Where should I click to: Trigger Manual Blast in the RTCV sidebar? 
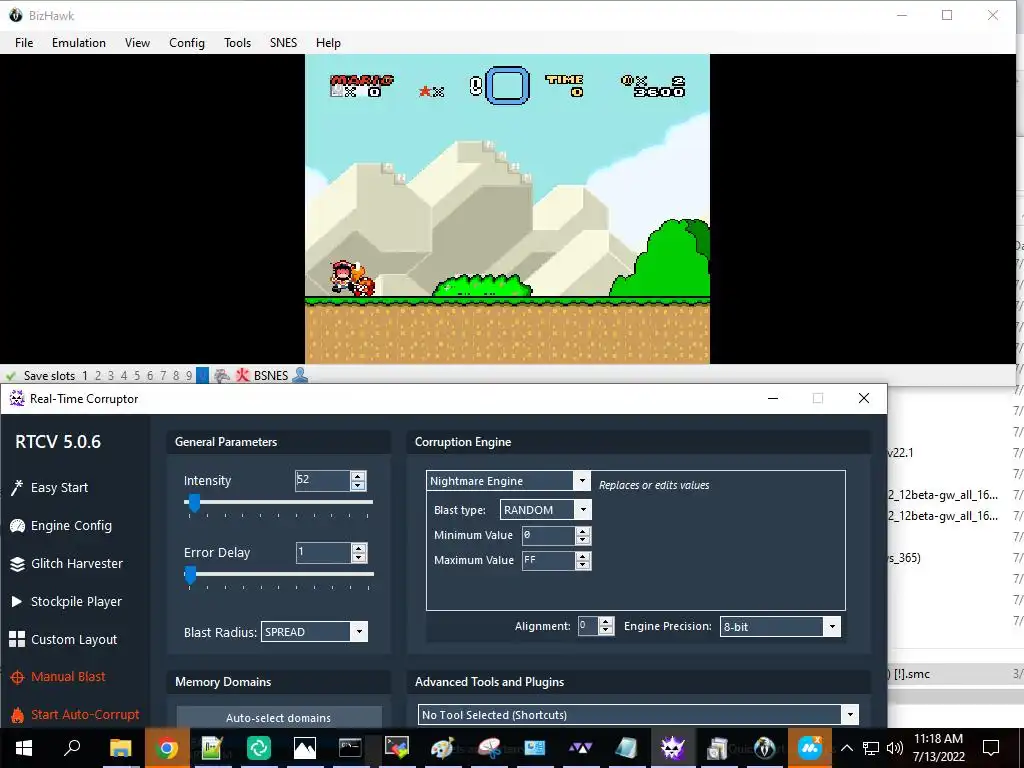tap(57, 677)
